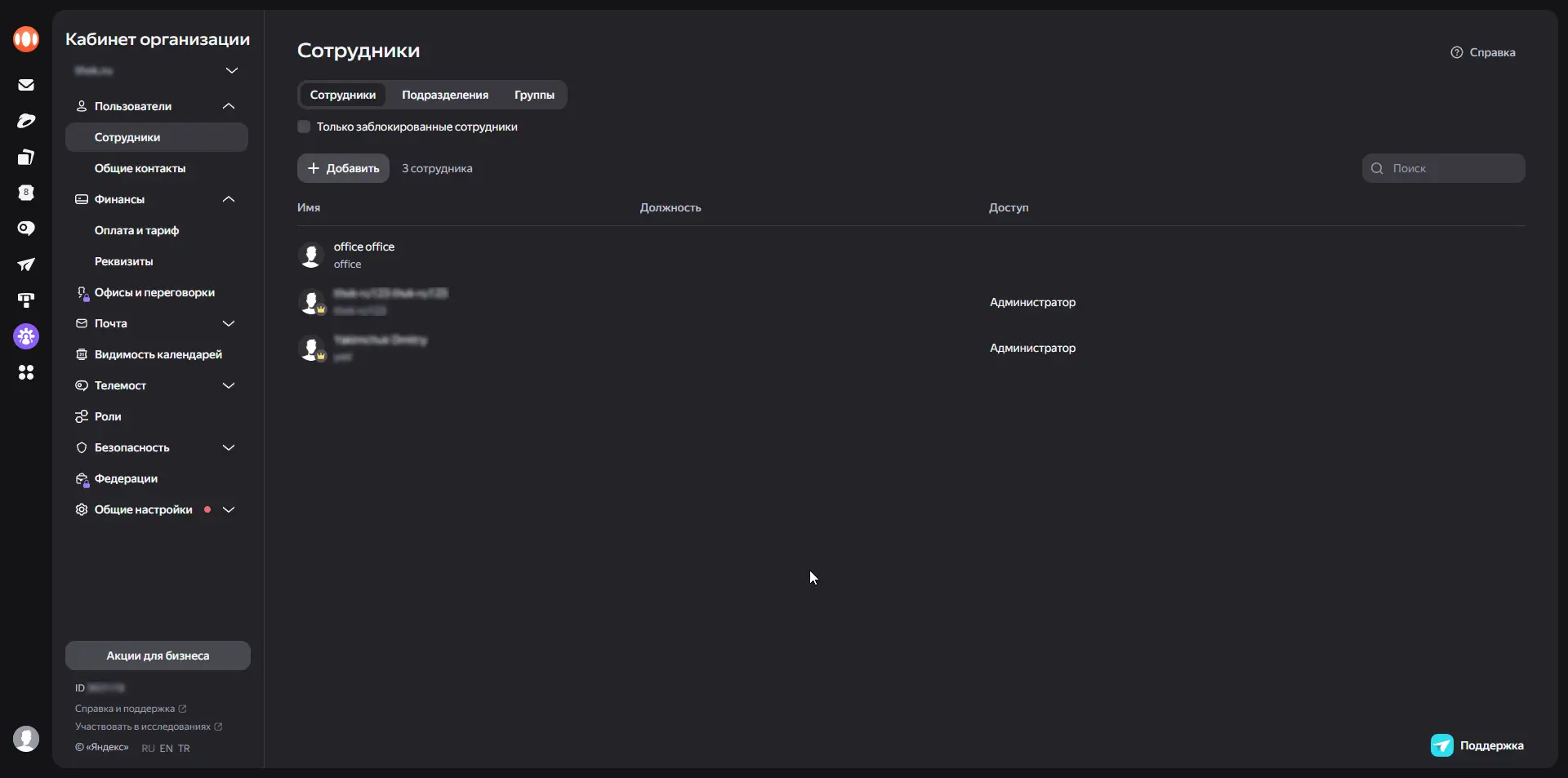Screen dimensions: 1568x778
Task: Open the user profile avatar at bottom left
Action: click(x=26, y=739)
